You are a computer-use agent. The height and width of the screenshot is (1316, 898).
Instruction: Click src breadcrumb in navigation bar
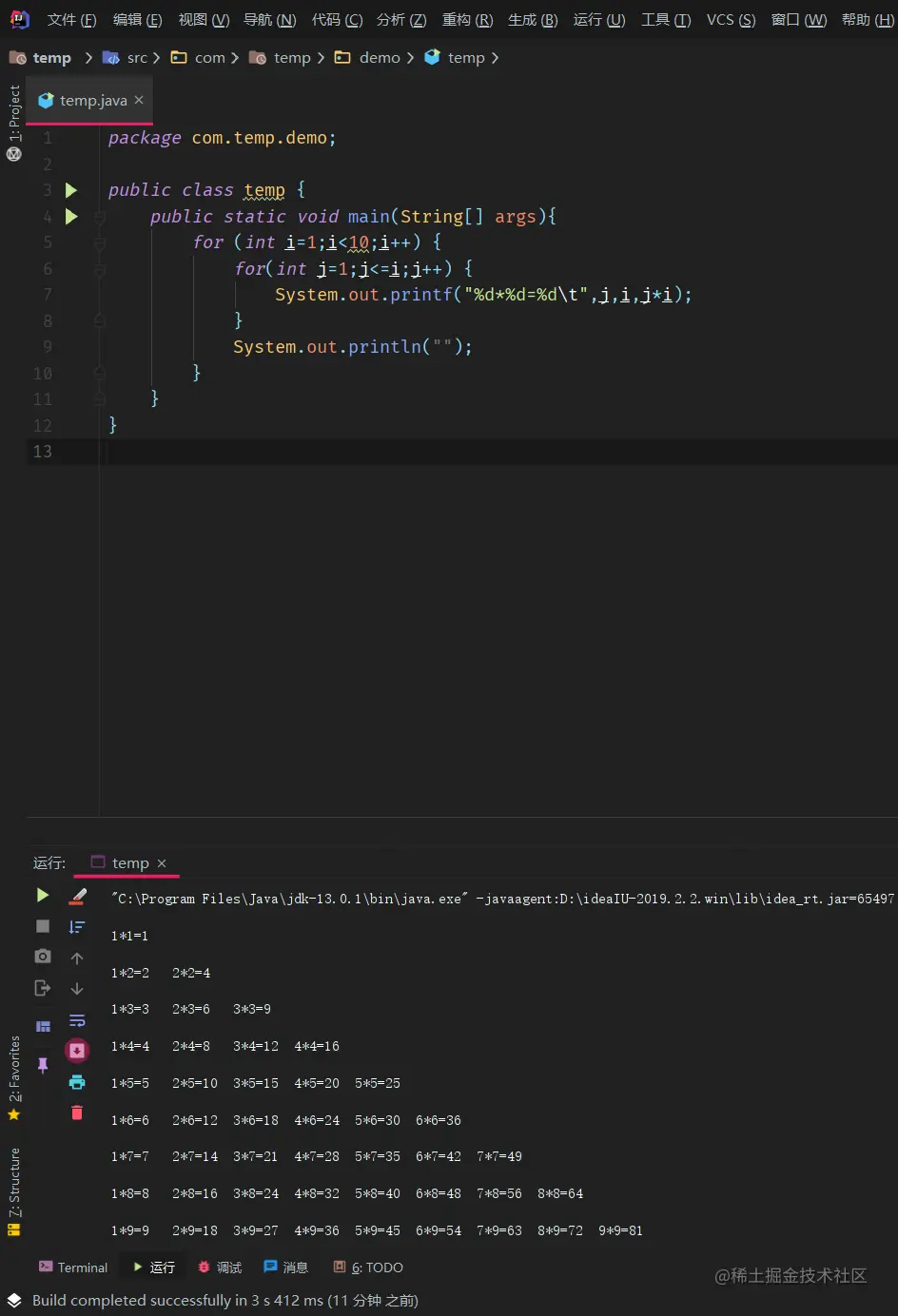pos(126,58)
